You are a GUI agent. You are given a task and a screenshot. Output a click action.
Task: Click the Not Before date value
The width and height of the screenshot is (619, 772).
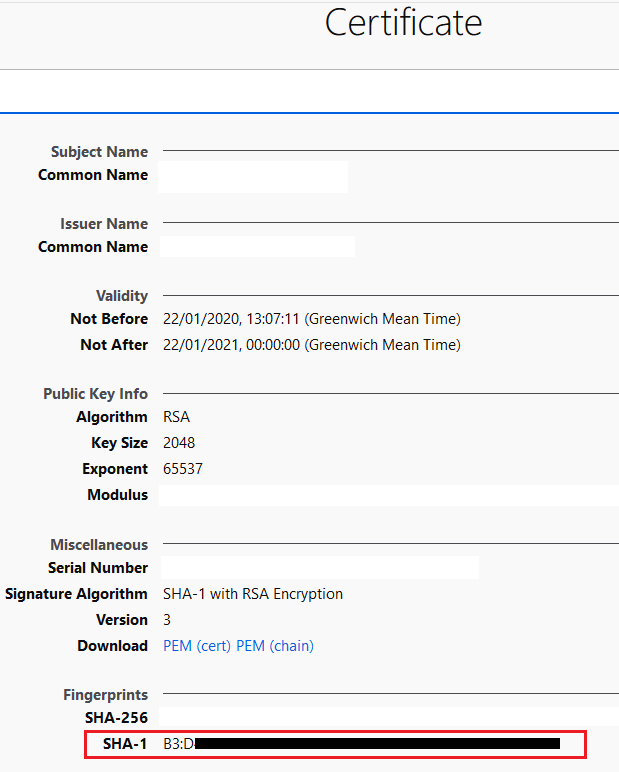[x=311, y=319]
